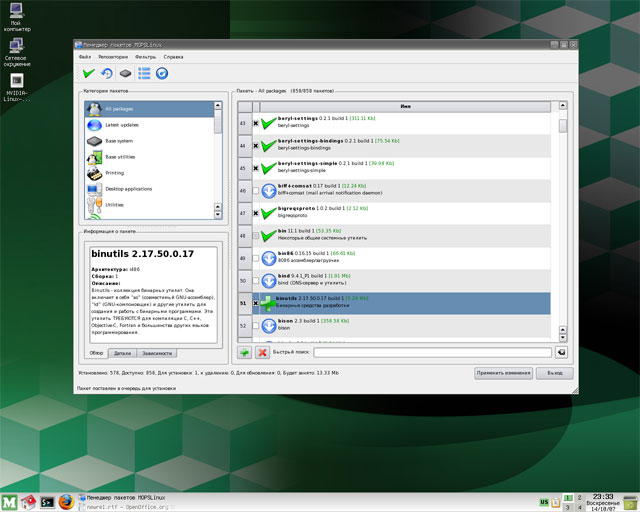Select the Utilities category

[x=149, y=205]
